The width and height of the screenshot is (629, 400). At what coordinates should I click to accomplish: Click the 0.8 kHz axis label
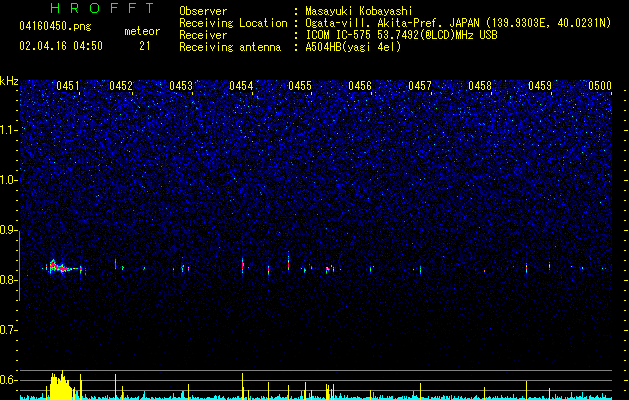pos(9,280)
